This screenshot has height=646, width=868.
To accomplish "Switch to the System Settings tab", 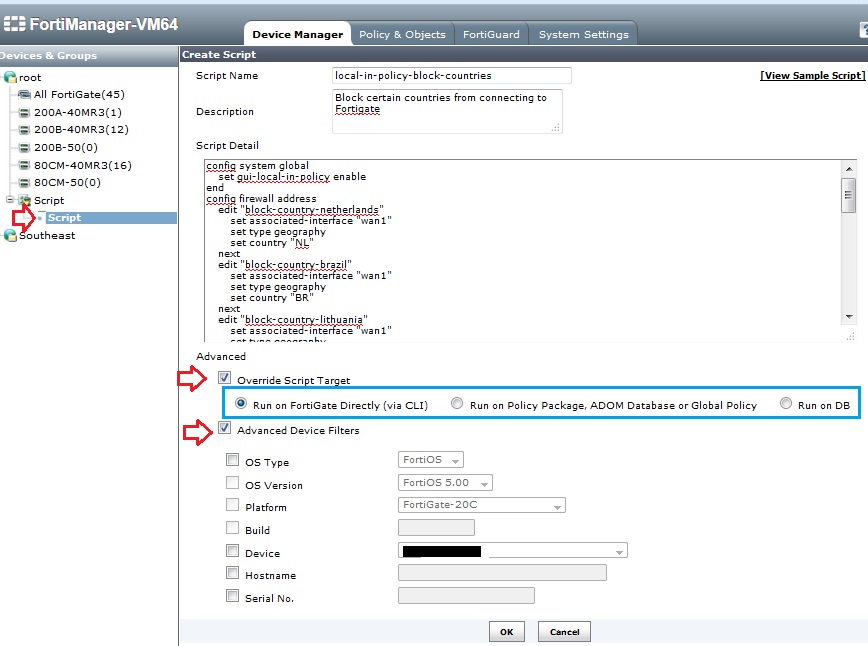I will [x=583, y=34].
